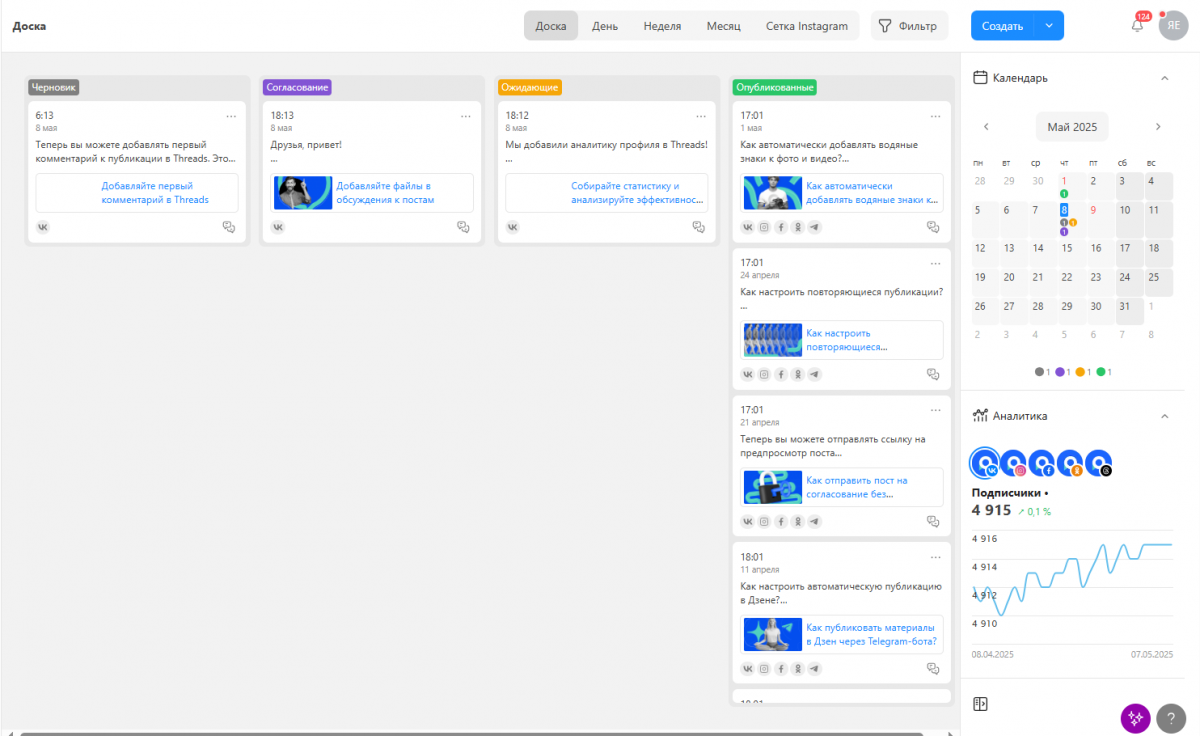Select the Threads account analytics avatar
The height and width of the screenshot is (736, 1200).
[x=1099, y=462]
